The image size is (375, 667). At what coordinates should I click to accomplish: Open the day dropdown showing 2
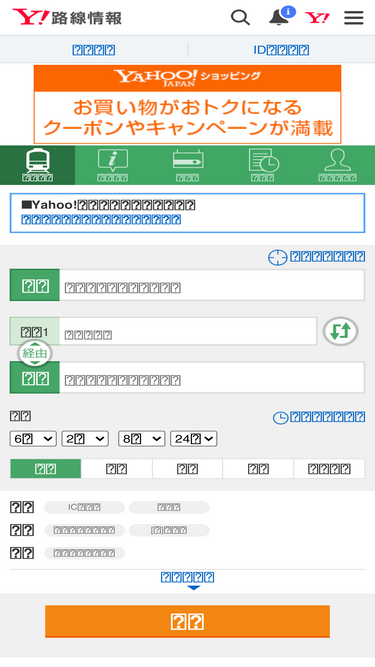click(x=85, y=439)
